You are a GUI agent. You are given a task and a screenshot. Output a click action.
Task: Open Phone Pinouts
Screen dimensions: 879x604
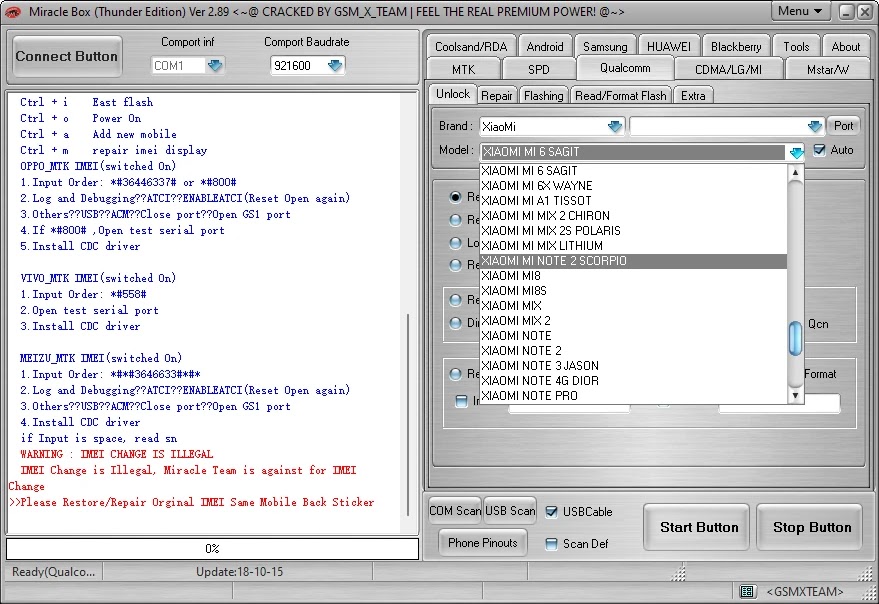pos(483,543)
